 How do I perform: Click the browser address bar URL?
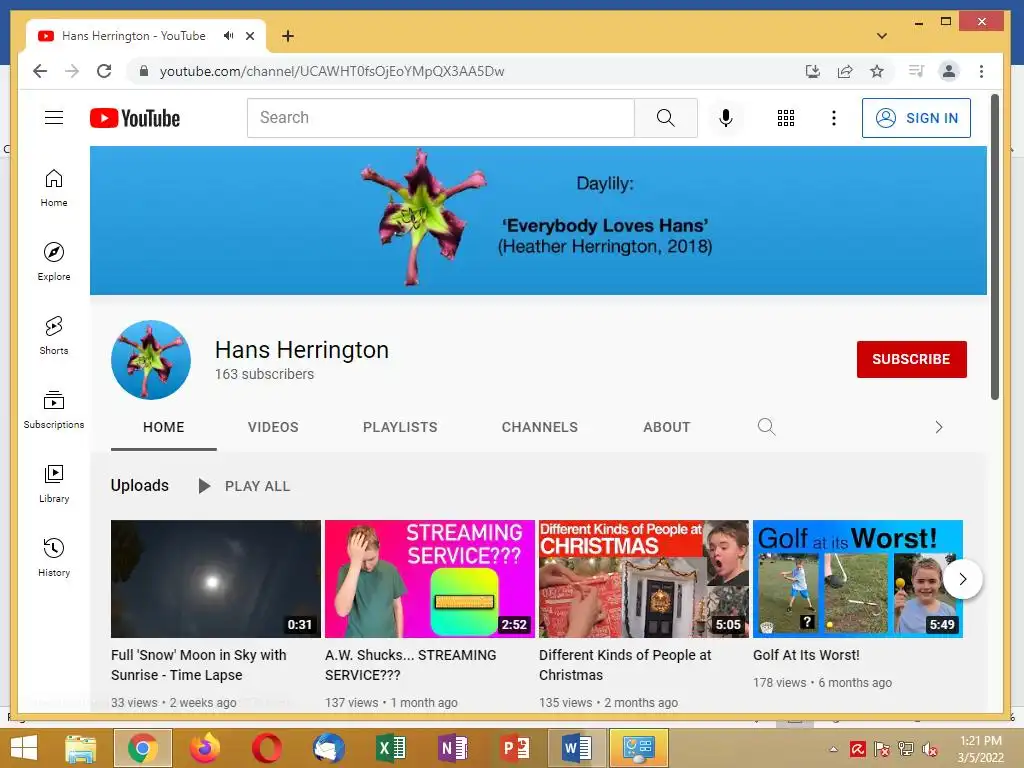pos(332,71)
